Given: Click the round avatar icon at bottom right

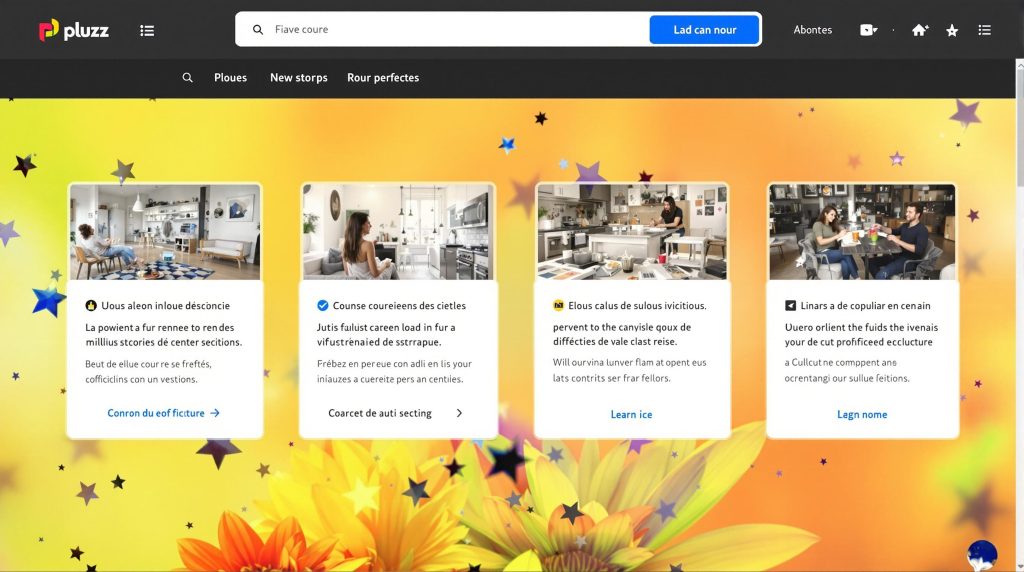Looking at the screenshot, I should point(982,555).
